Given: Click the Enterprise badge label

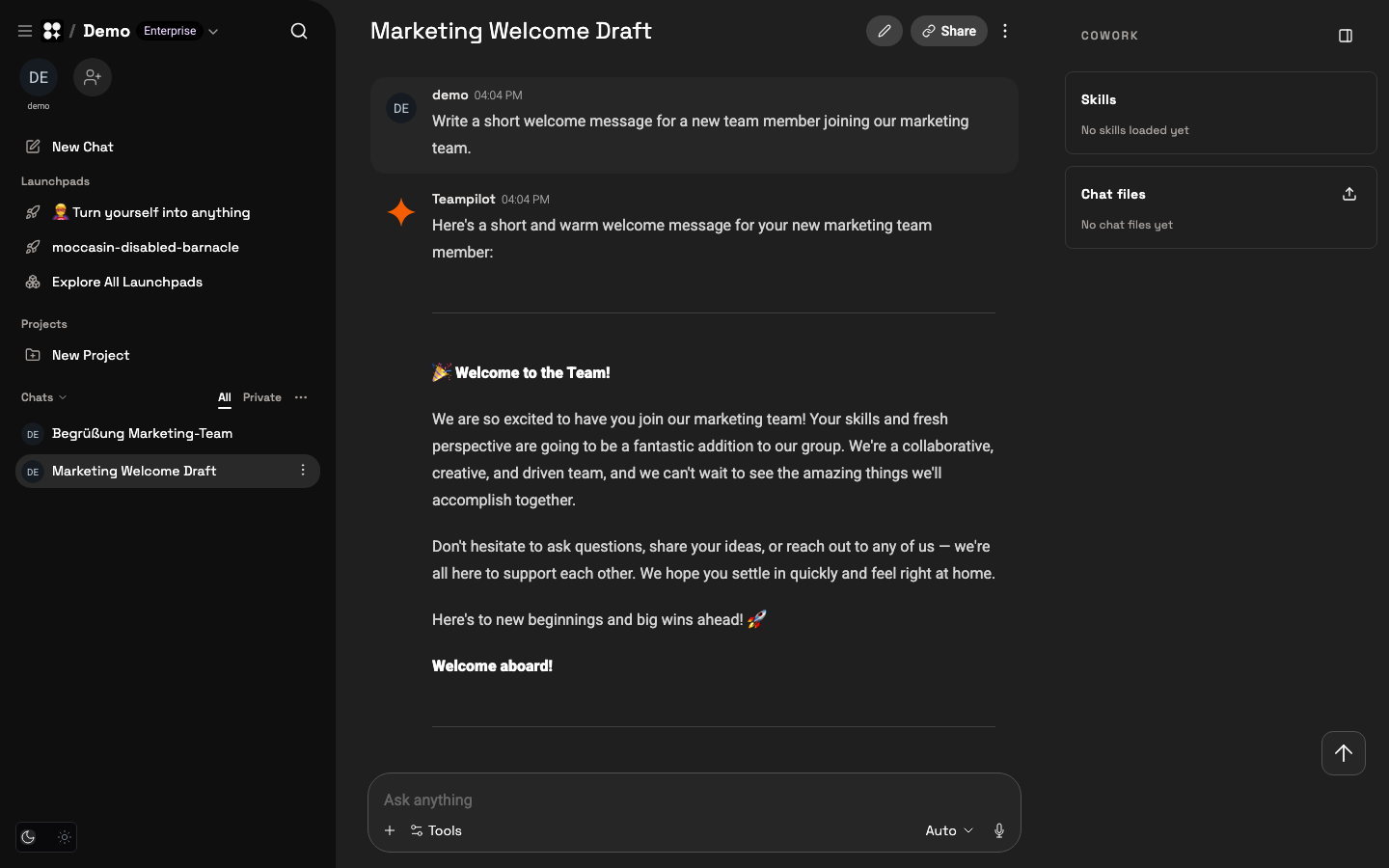Looking at the screenshot, I should pyautogui.click(x=170, y=31).
